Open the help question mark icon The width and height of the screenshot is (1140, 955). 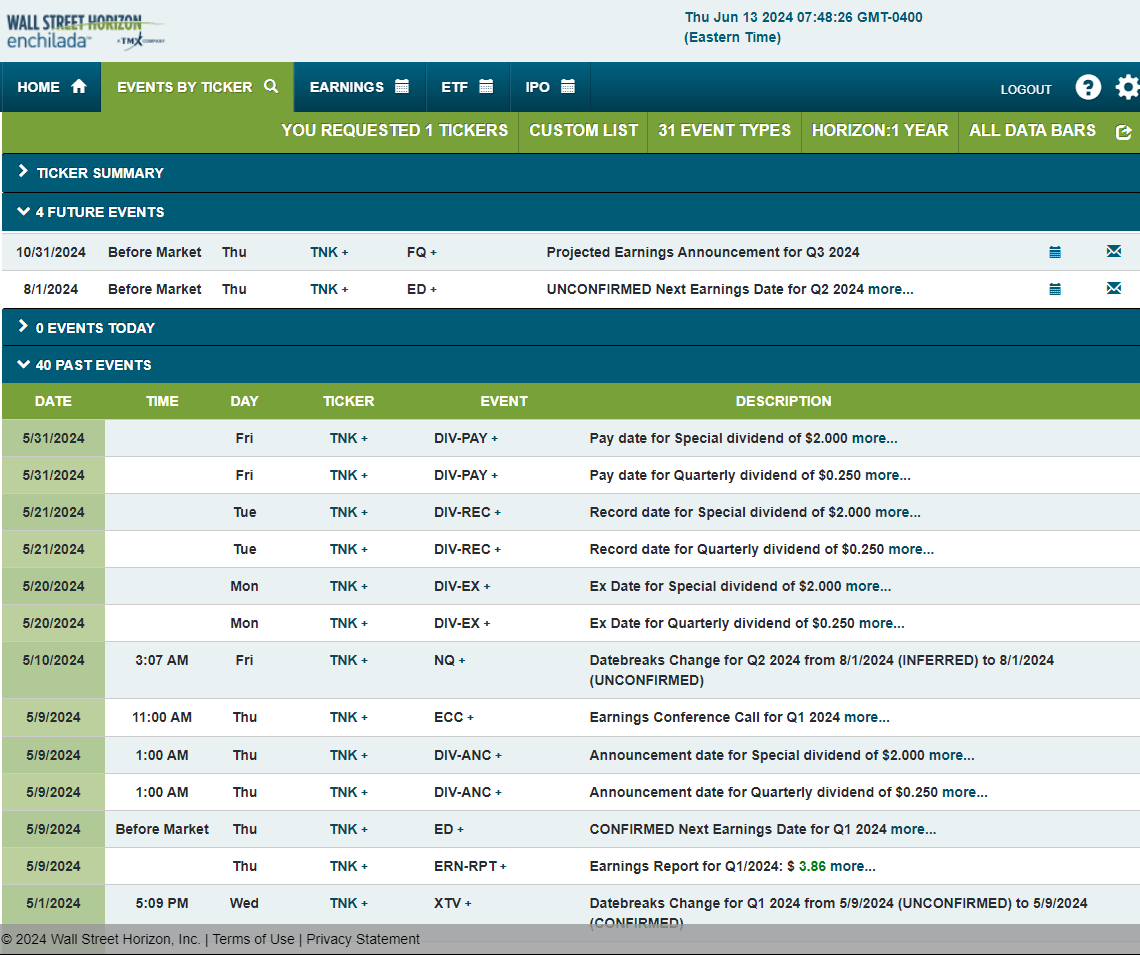pos(1088,87)
